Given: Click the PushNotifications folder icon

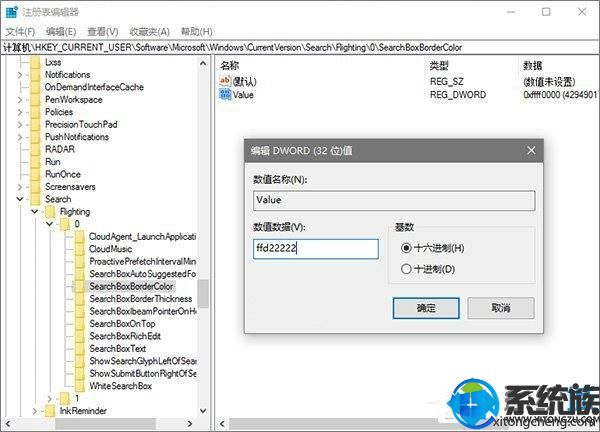Looking at the screenshot, I should [x=36, y=137].
